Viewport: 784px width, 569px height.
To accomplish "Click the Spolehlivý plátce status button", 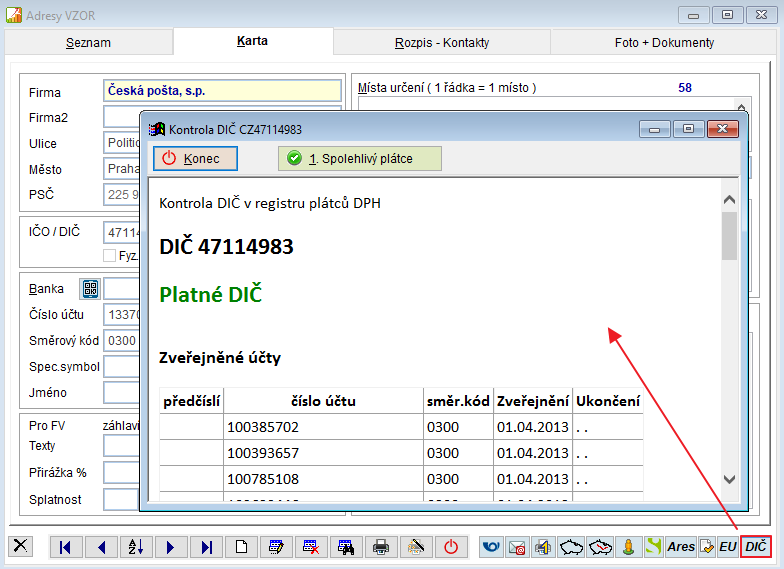I will coord(360,158).
